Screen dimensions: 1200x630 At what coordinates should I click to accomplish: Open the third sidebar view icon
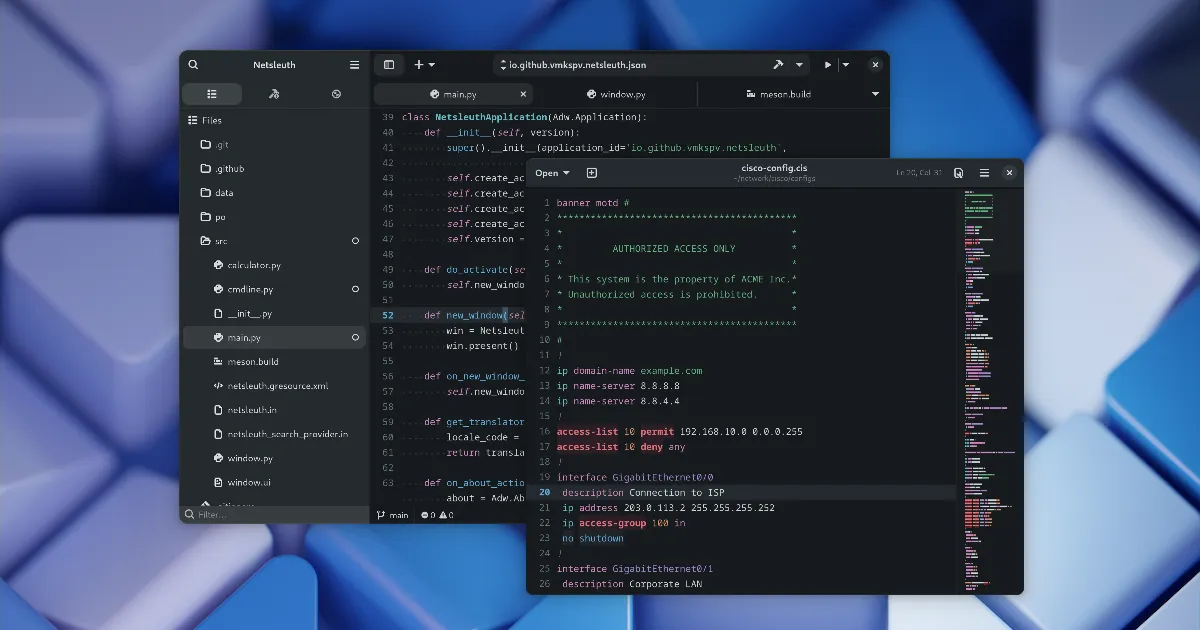336,94
